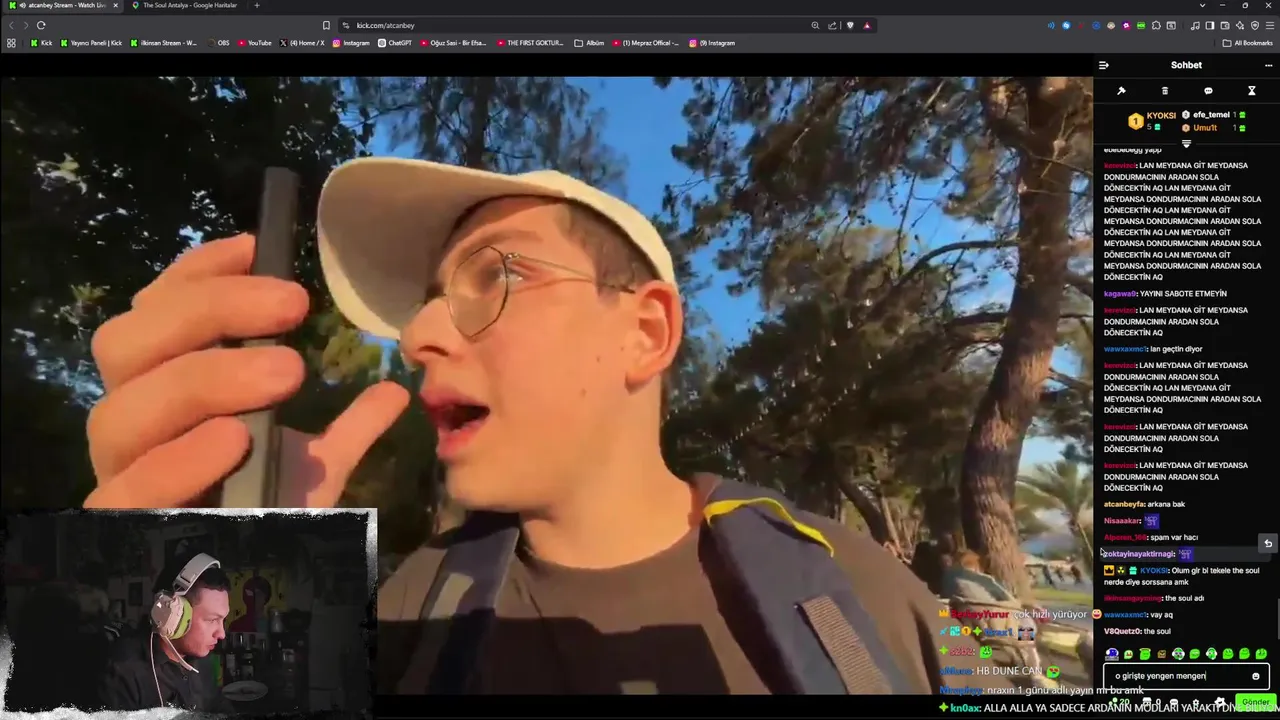Select chat text "YAYINI SABOTE ETMEYİN"
Image resolution: width=1280 pixels, height=720 pixels.
[1183, 294]
